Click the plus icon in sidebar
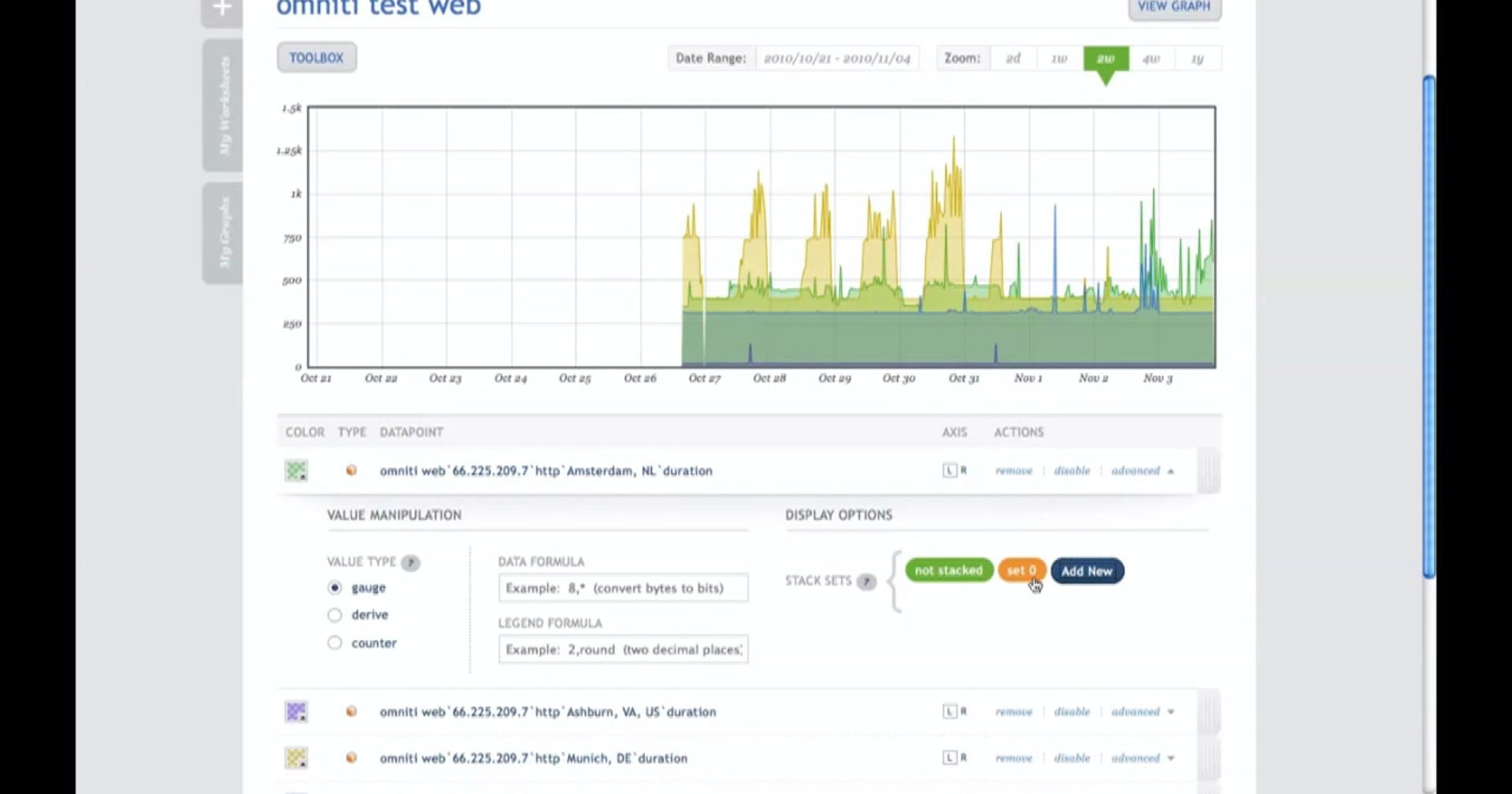This screenshot has height=794, width=1512. coord(222,9)
